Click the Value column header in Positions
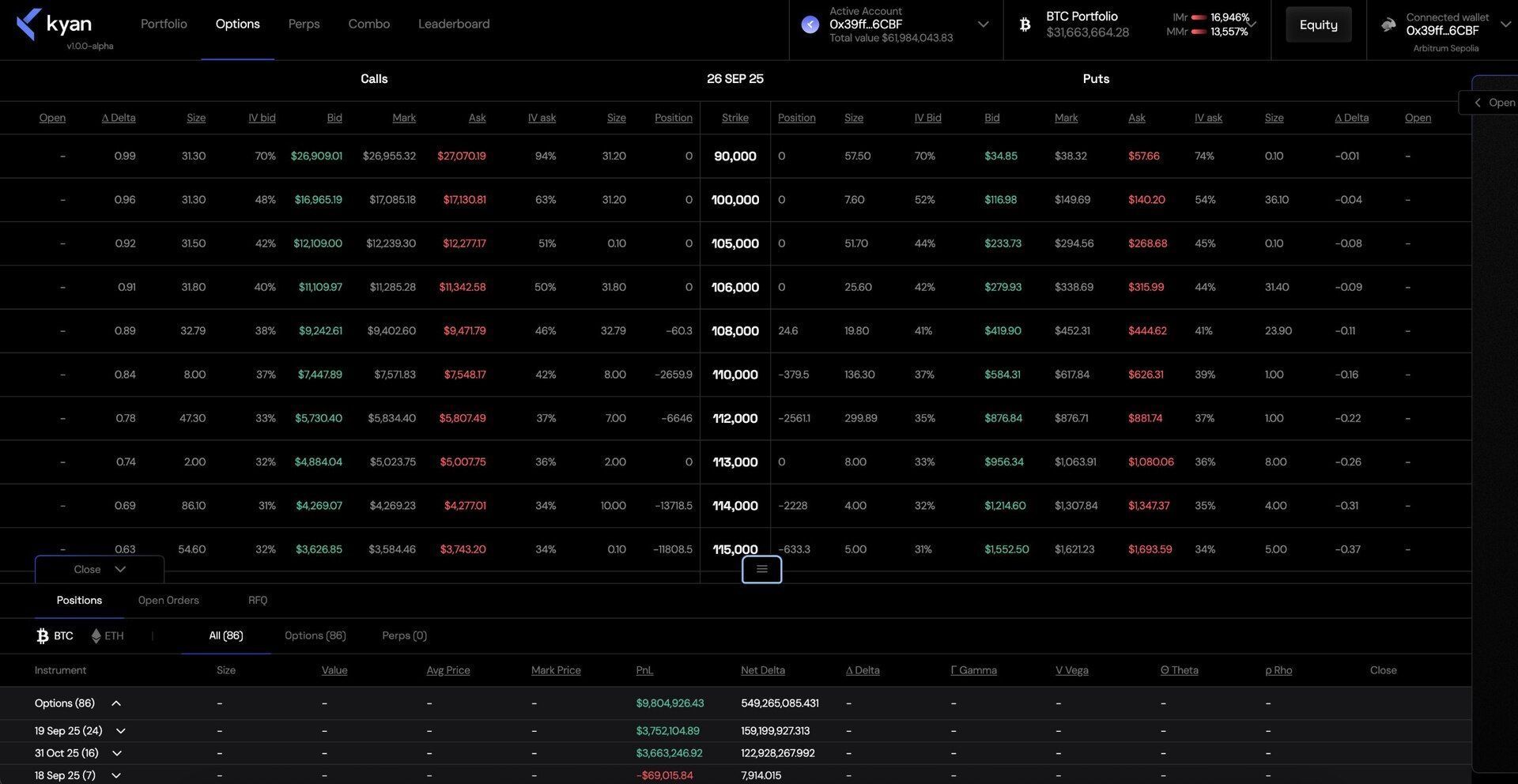This screenshot has height=784, width=1518. pos(334,670)
